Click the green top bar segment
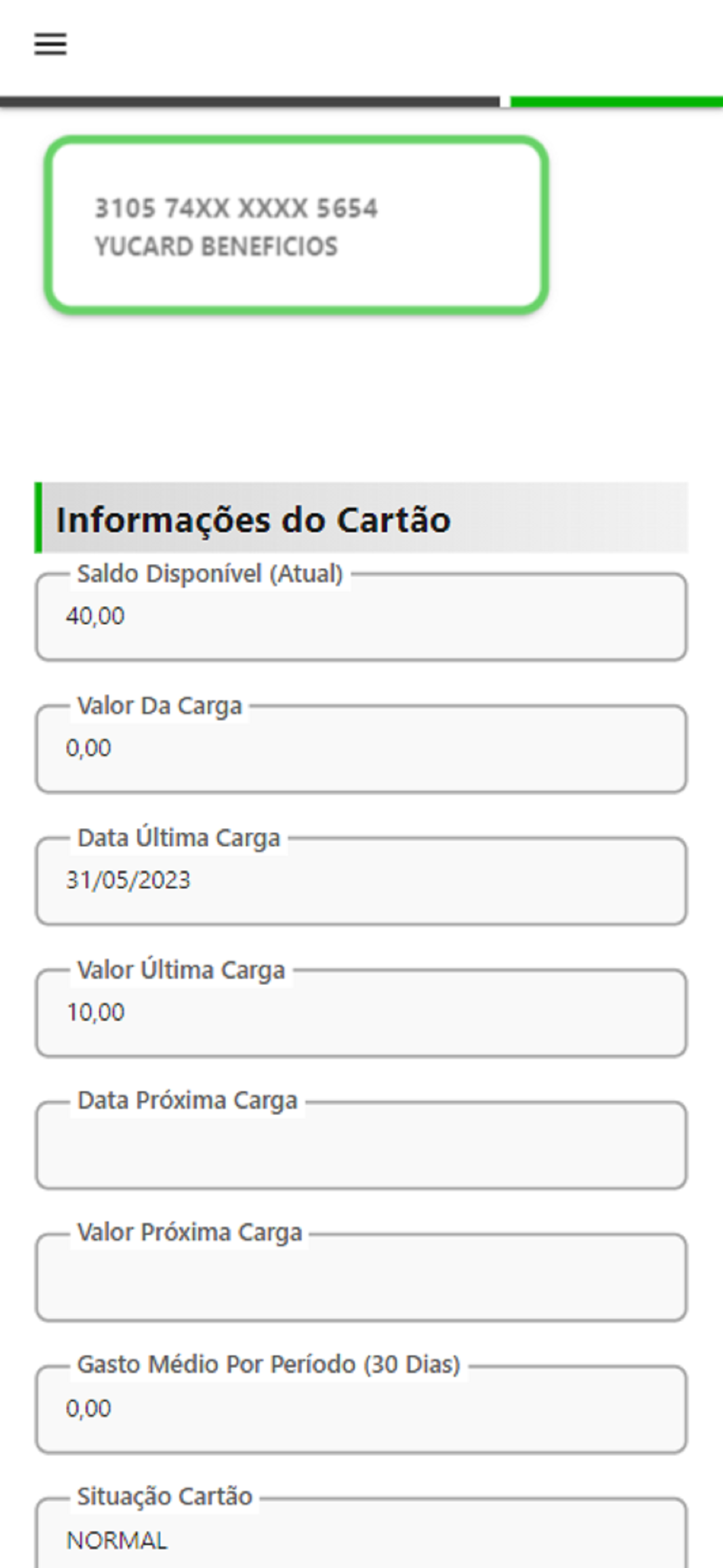 (616, 102)
